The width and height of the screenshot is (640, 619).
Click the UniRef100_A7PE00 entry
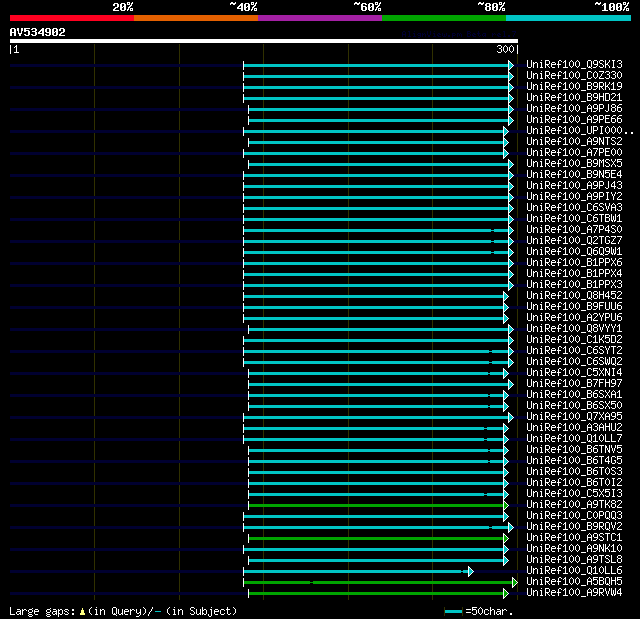click(574, 153)
